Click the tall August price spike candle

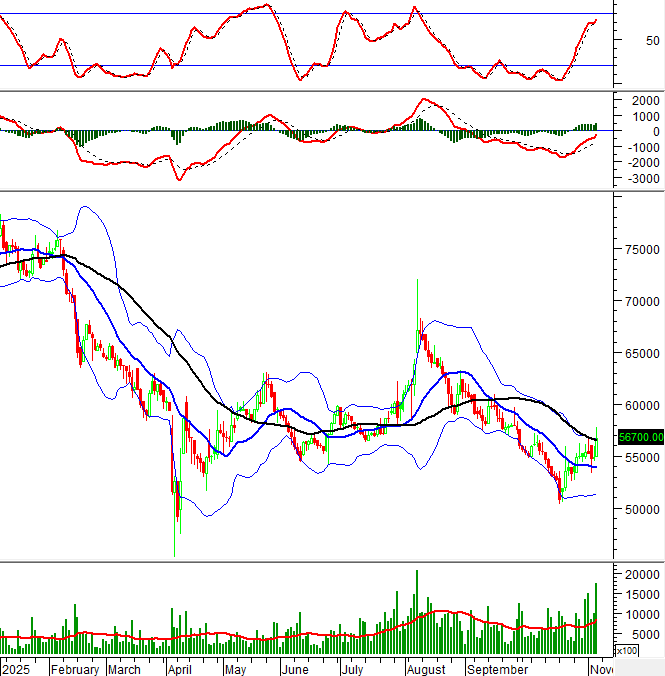(417, 300)
